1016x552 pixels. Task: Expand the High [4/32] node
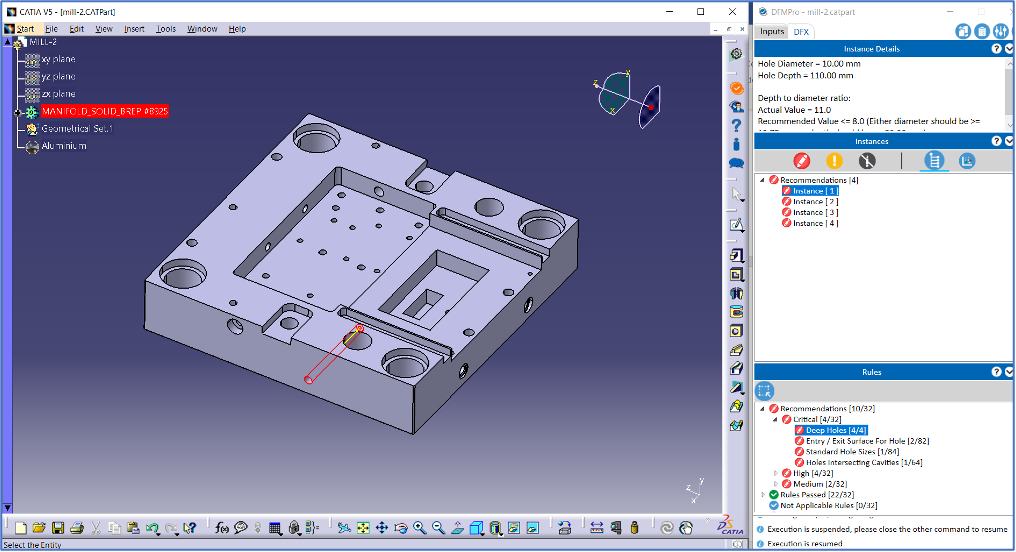click(x=776, y=474)
